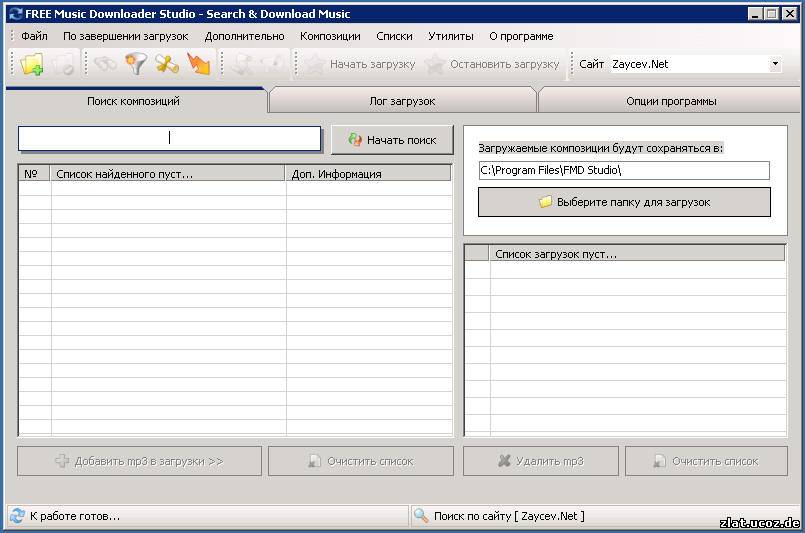Open the Утилиты menu
Screen dimensions: 805x533
[x=451, y=36]
